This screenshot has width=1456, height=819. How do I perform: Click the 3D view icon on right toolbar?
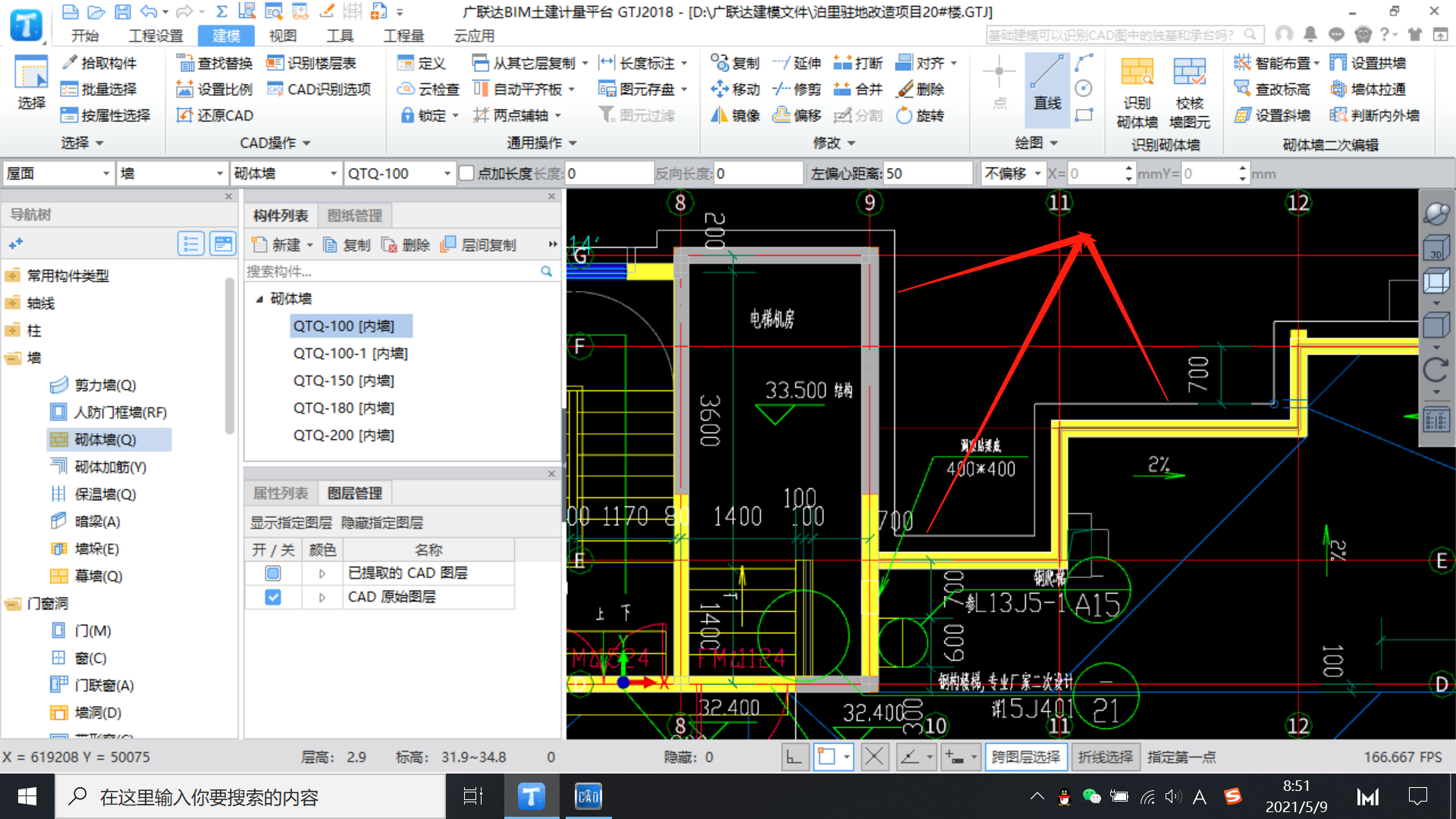pyautogui.click(x=1436, y=247)
